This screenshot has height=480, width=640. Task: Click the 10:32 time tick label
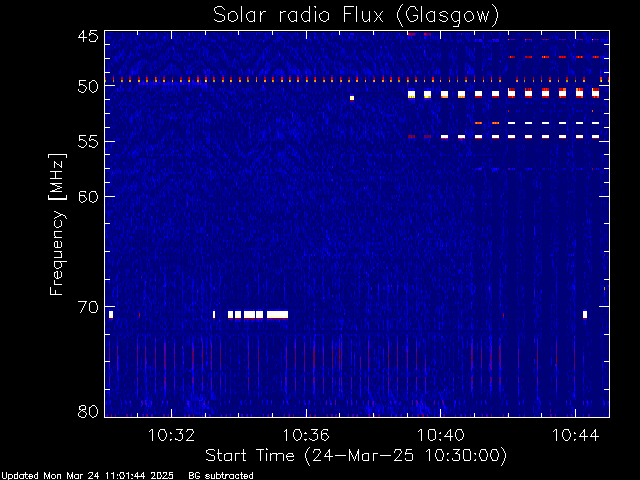[171, 435]
